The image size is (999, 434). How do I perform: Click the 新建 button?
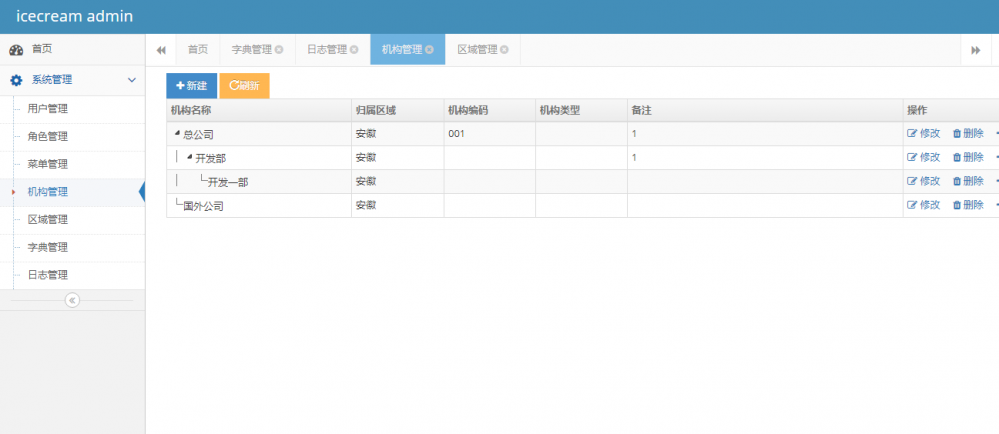tap(192, 86)
